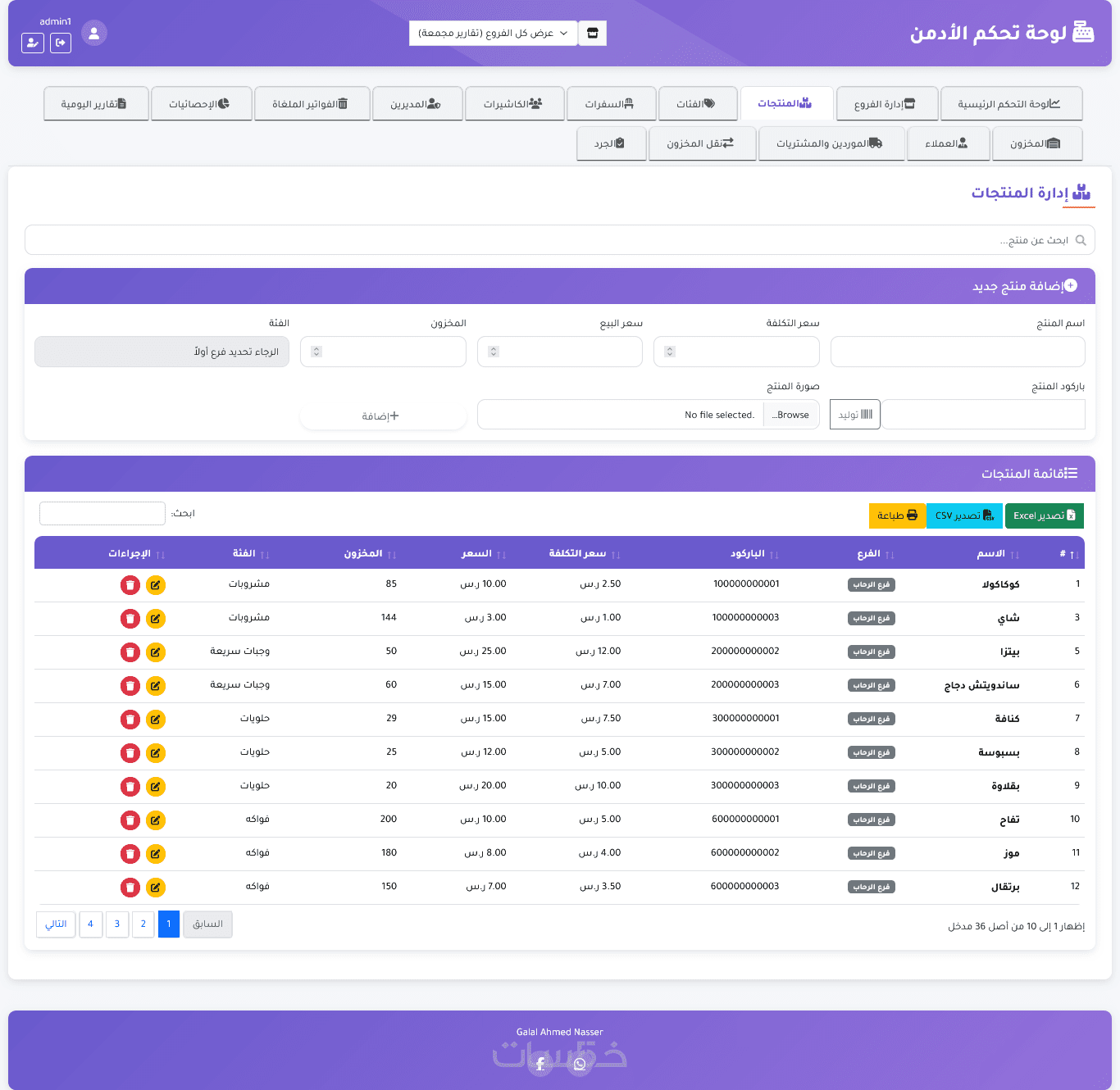Switch to the الفئات tab
Image resolution: width=1120 pixels, height=1090 pixels.
point(696,104)
